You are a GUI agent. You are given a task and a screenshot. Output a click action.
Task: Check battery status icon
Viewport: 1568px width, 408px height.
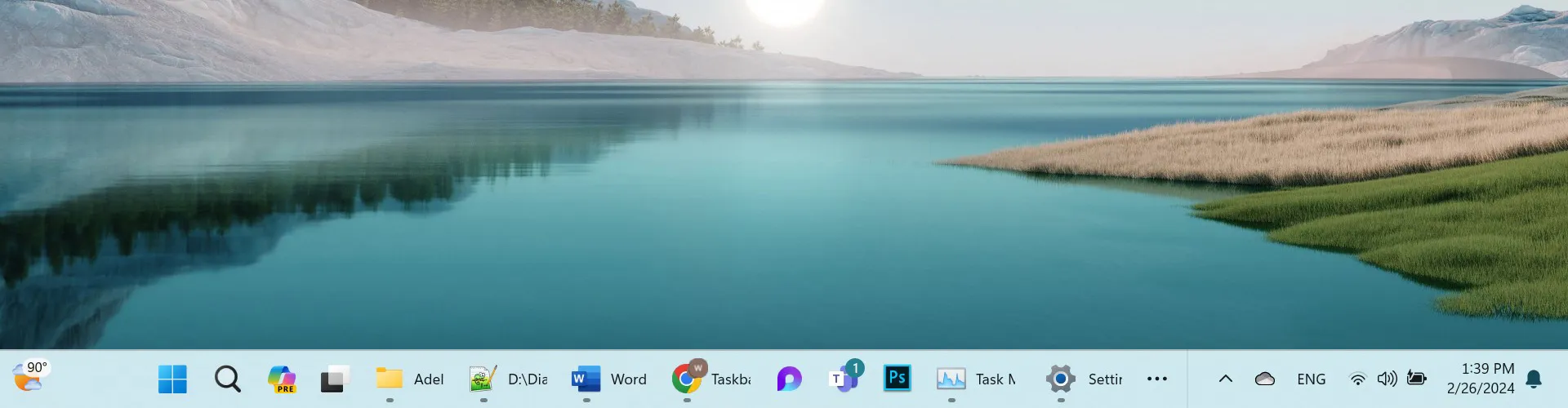[1417, 378]
